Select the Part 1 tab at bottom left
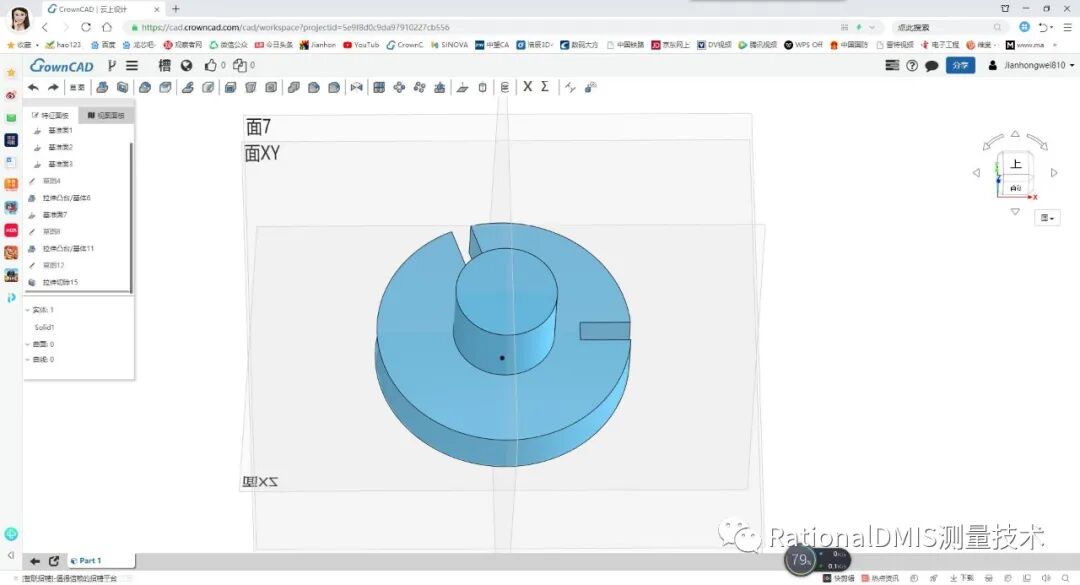 tap(90, 561)
